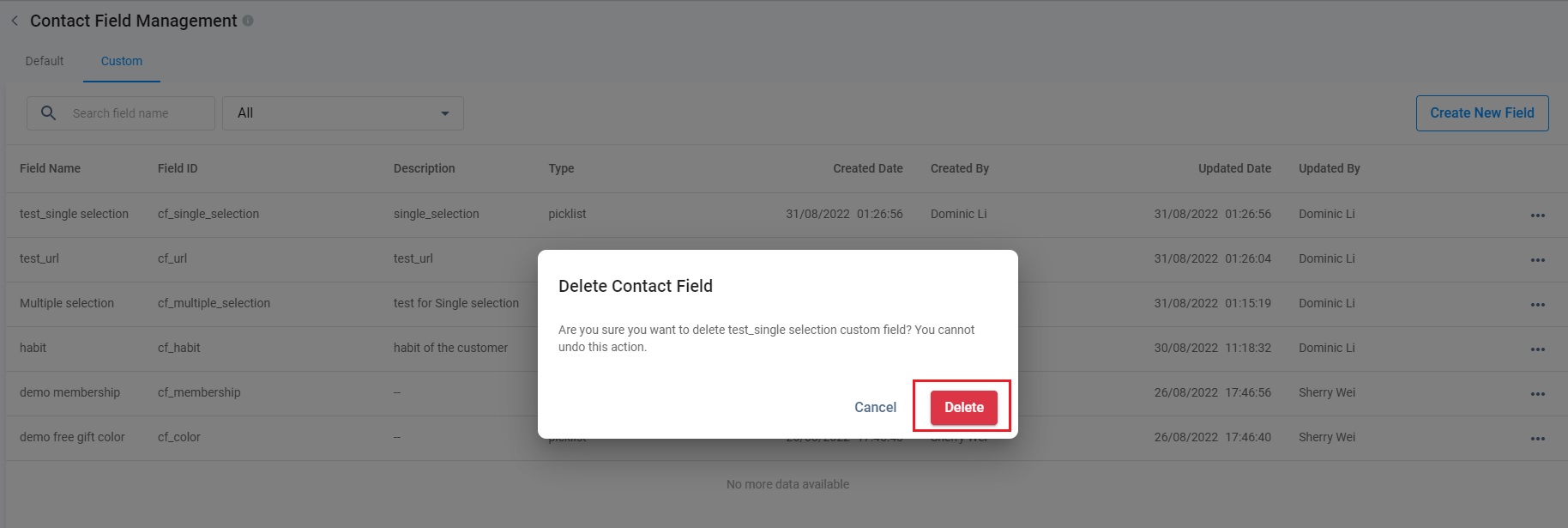Click the info icon next to page title
Viewport: 1568px width, 528px height.
pos(248,21)
